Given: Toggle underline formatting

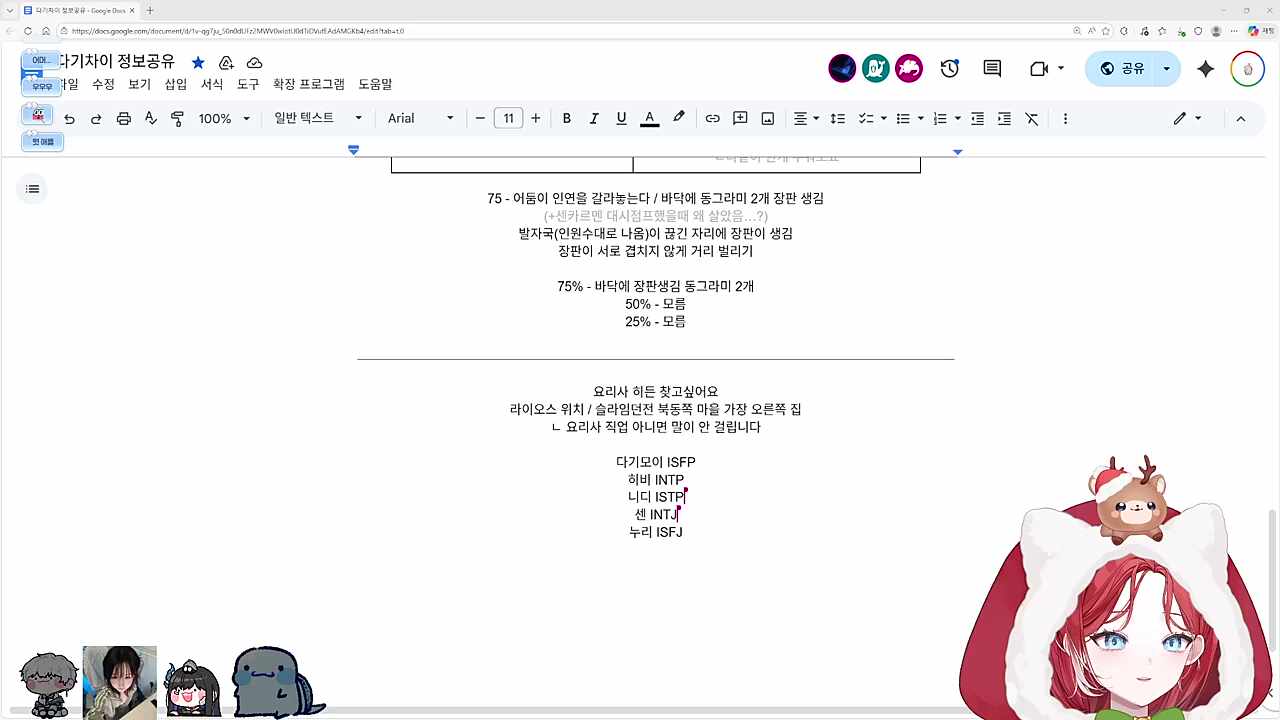Looking at the screenshot, I should [621, 118].
